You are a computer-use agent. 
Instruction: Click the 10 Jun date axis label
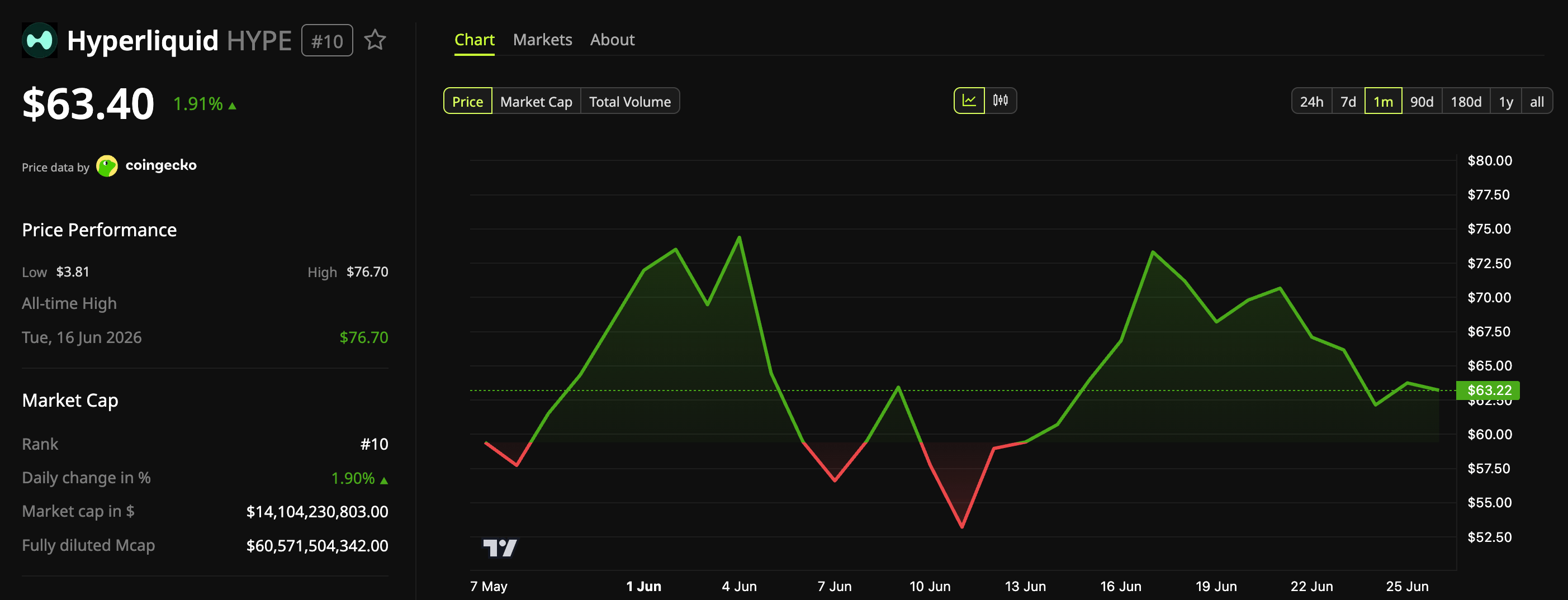click(x=930, y=587)
